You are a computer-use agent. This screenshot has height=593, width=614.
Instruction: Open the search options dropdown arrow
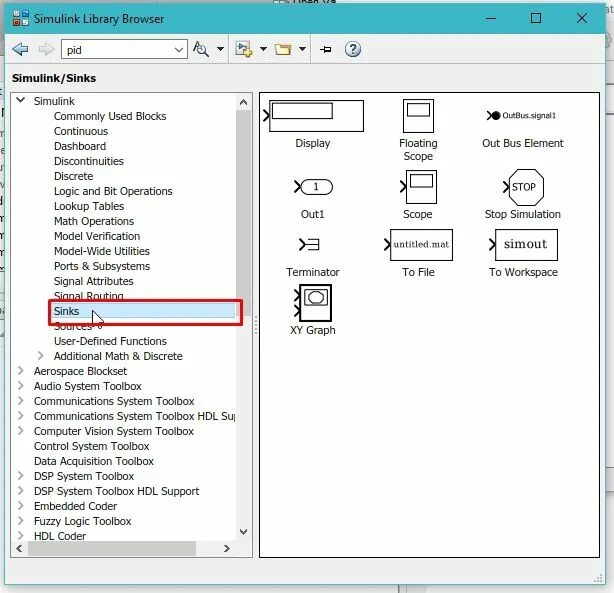tap(220, 49)
